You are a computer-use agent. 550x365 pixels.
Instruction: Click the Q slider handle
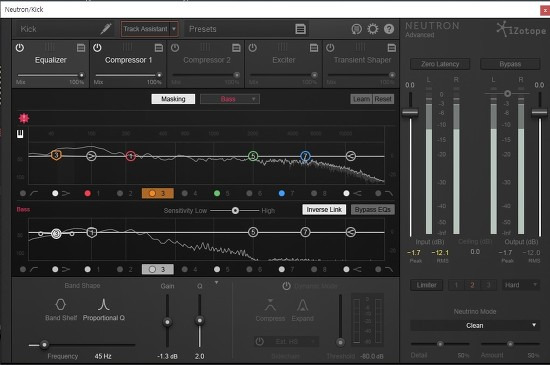pyautogui.click(x=200, y=320)
